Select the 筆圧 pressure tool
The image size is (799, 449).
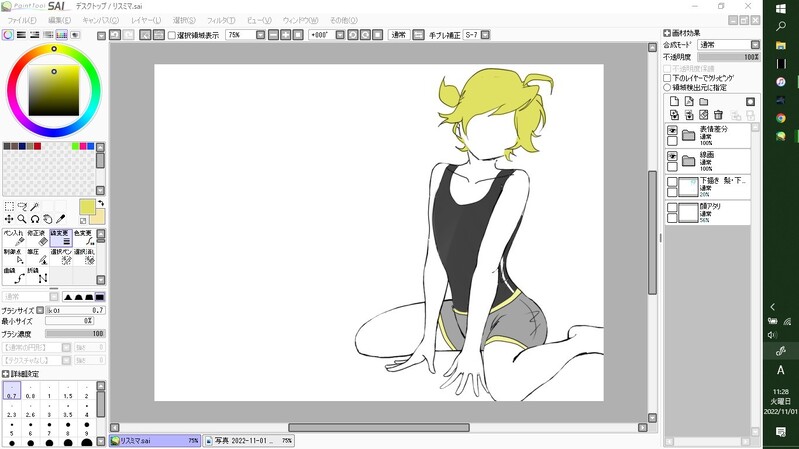37,256
